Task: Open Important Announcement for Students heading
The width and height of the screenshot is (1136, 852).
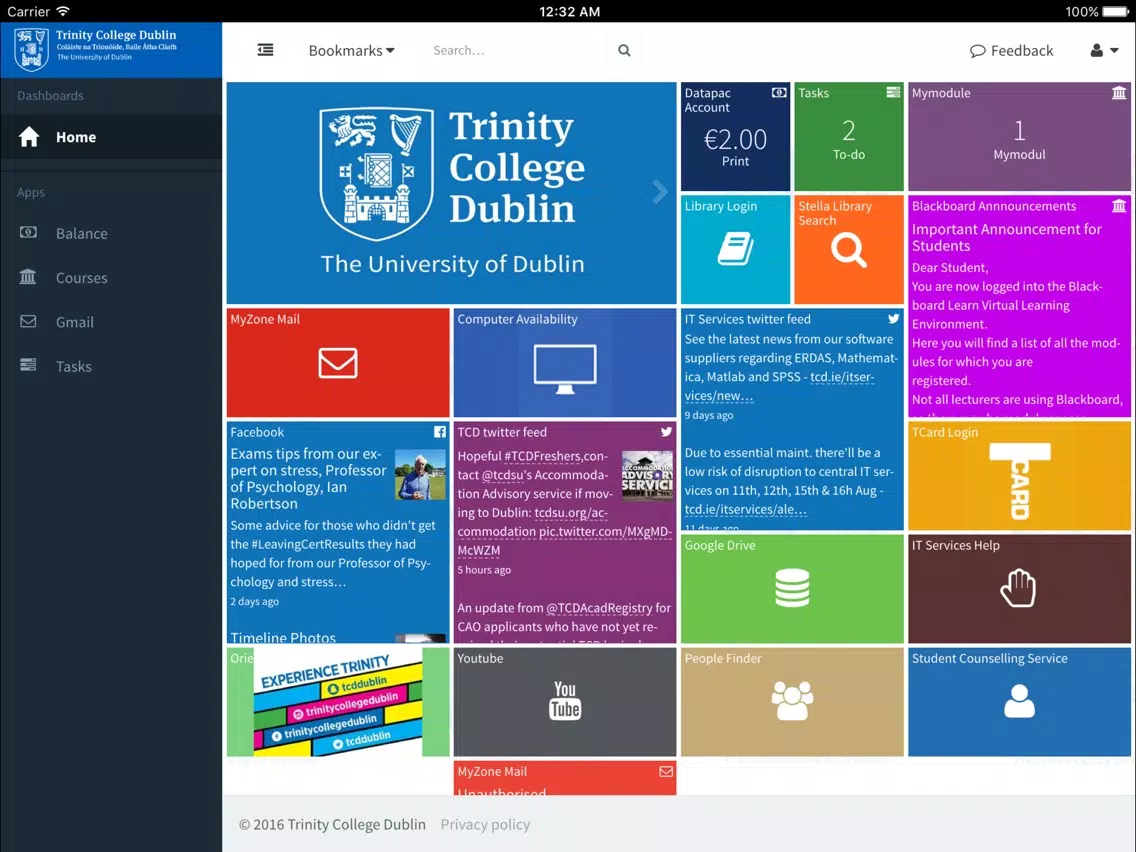Action: [x=1006, y=237]
